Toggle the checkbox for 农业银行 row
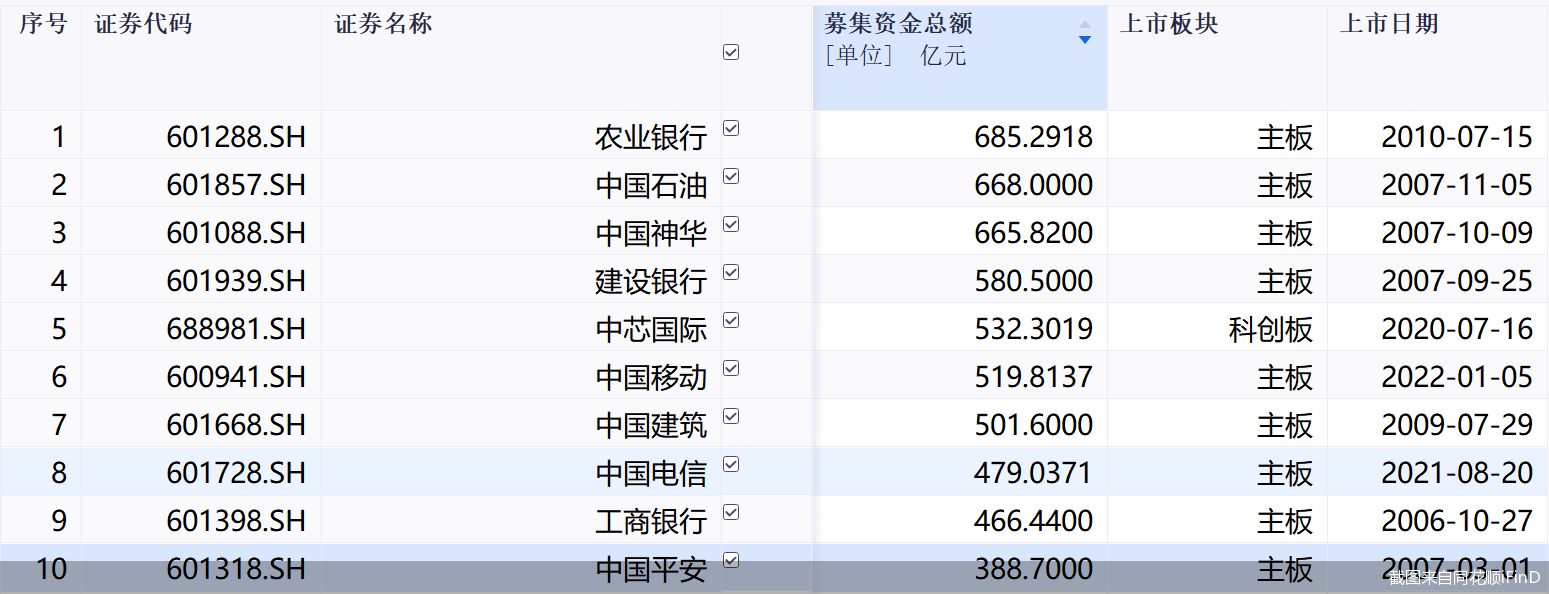The image size is (1549, 594). coord(731,128)
